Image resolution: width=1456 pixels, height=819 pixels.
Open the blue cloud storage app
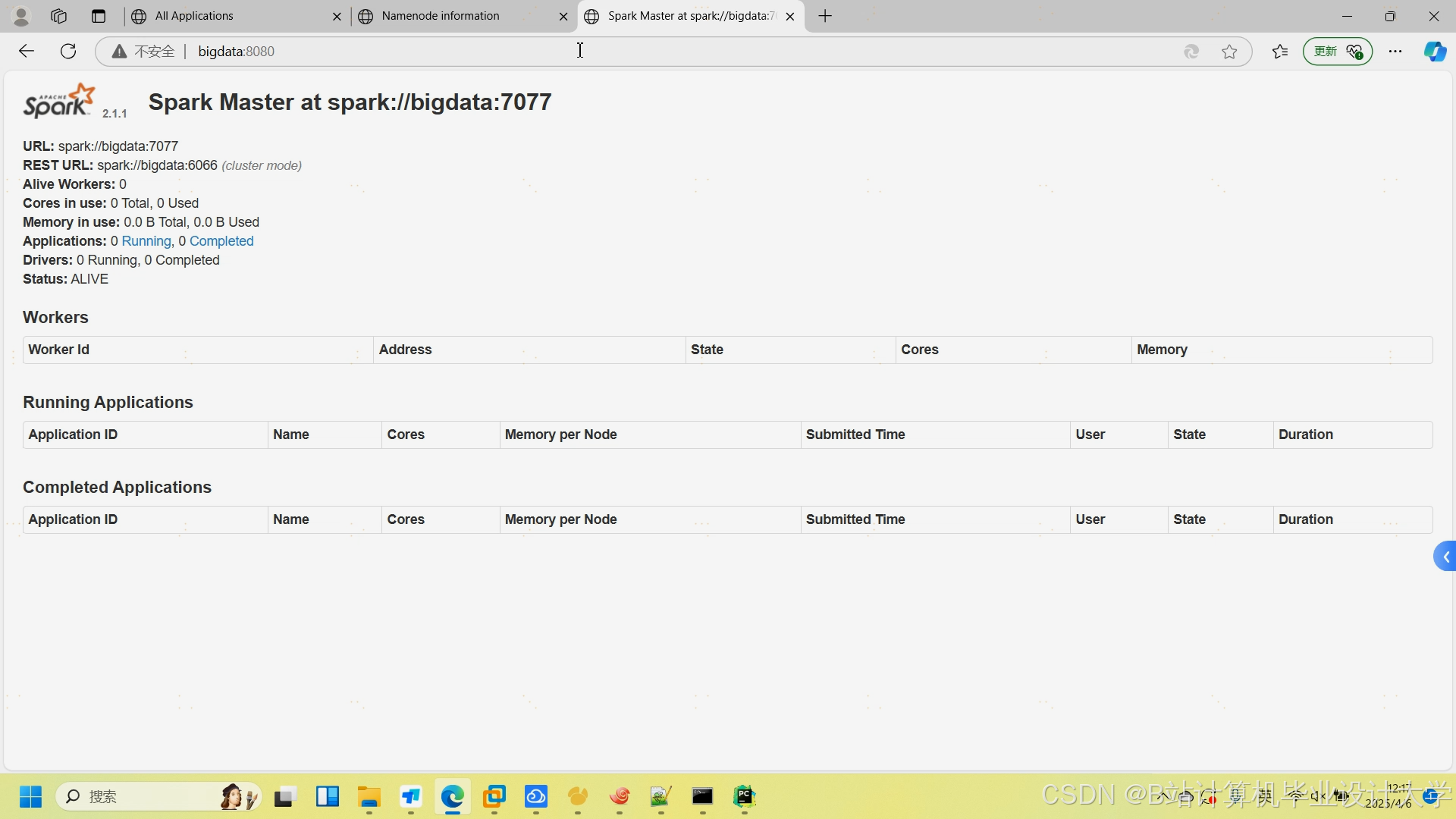[x=536, y=798]
